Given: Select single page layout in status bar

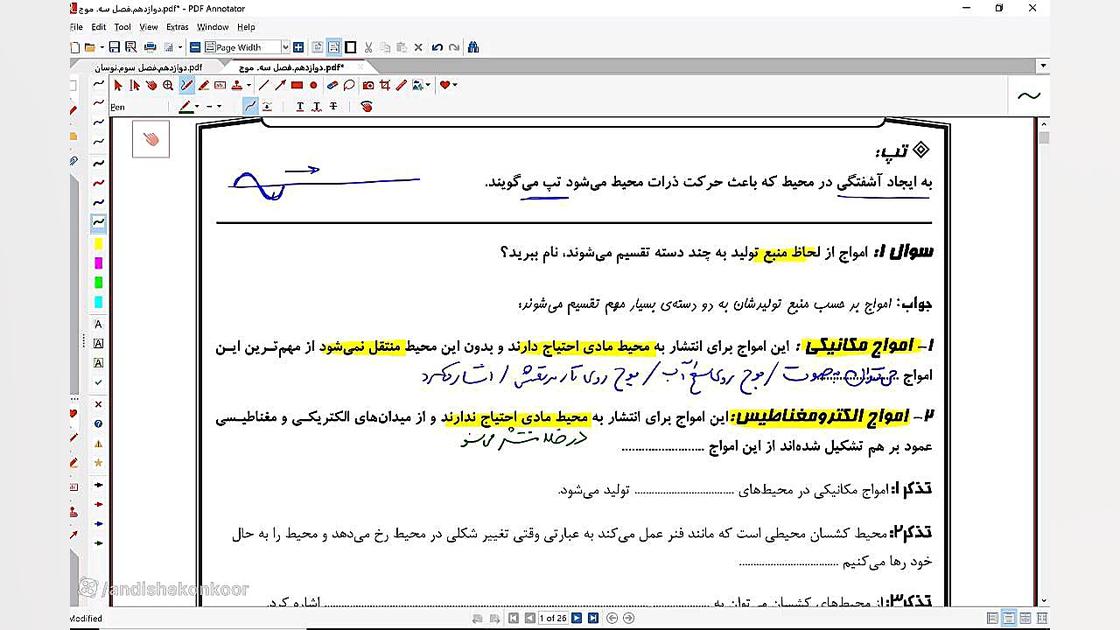Looking at the screenshot, I should click(x=992, y=618).
